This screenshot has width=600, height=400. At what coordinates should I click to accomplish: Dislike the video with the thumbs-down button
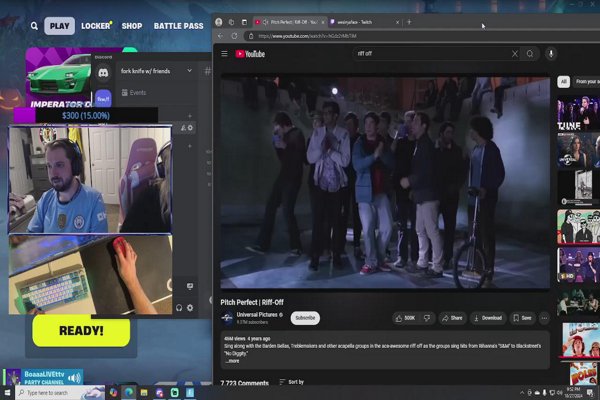pyautogui.click(x=427, y=318)
